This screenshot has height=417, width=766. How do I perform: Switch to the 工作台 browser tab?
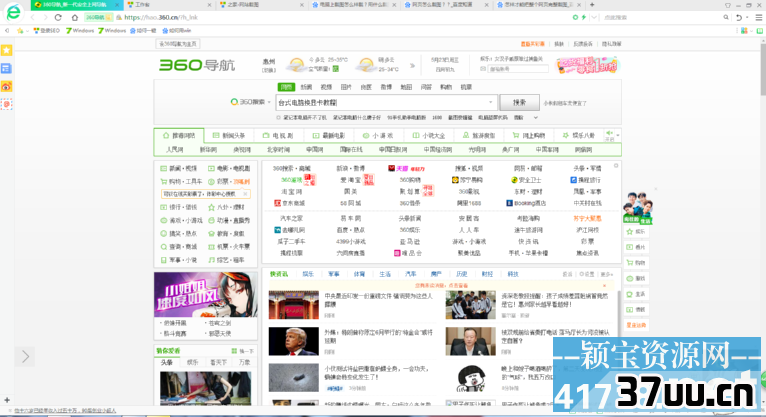point(169,4)
